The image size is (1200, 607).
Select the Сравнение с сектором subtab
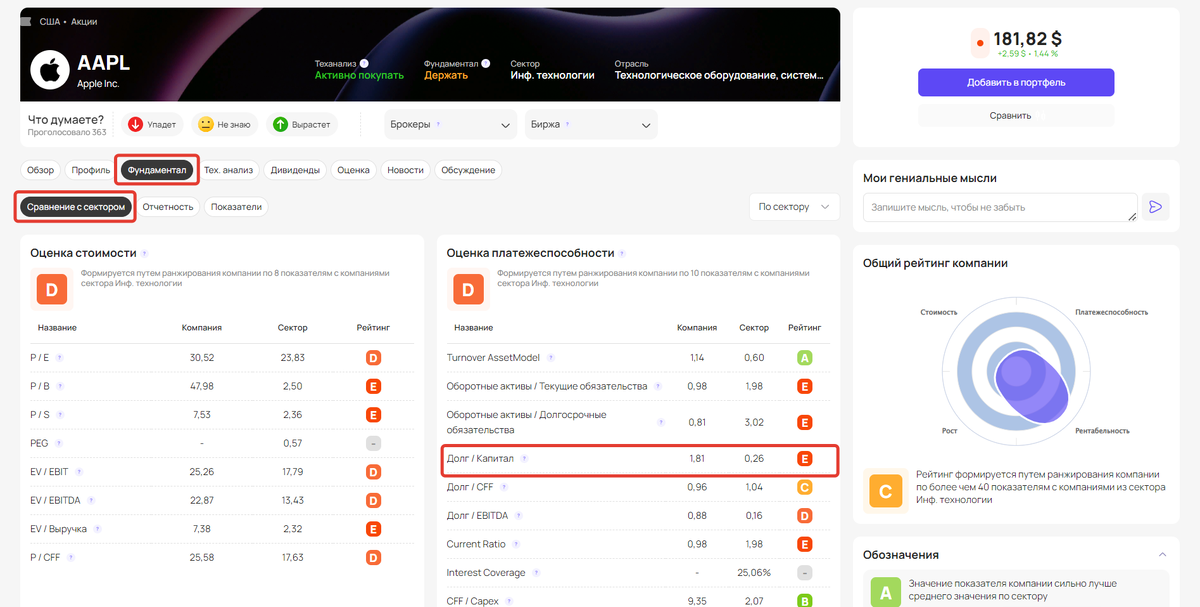pos(76,207)
